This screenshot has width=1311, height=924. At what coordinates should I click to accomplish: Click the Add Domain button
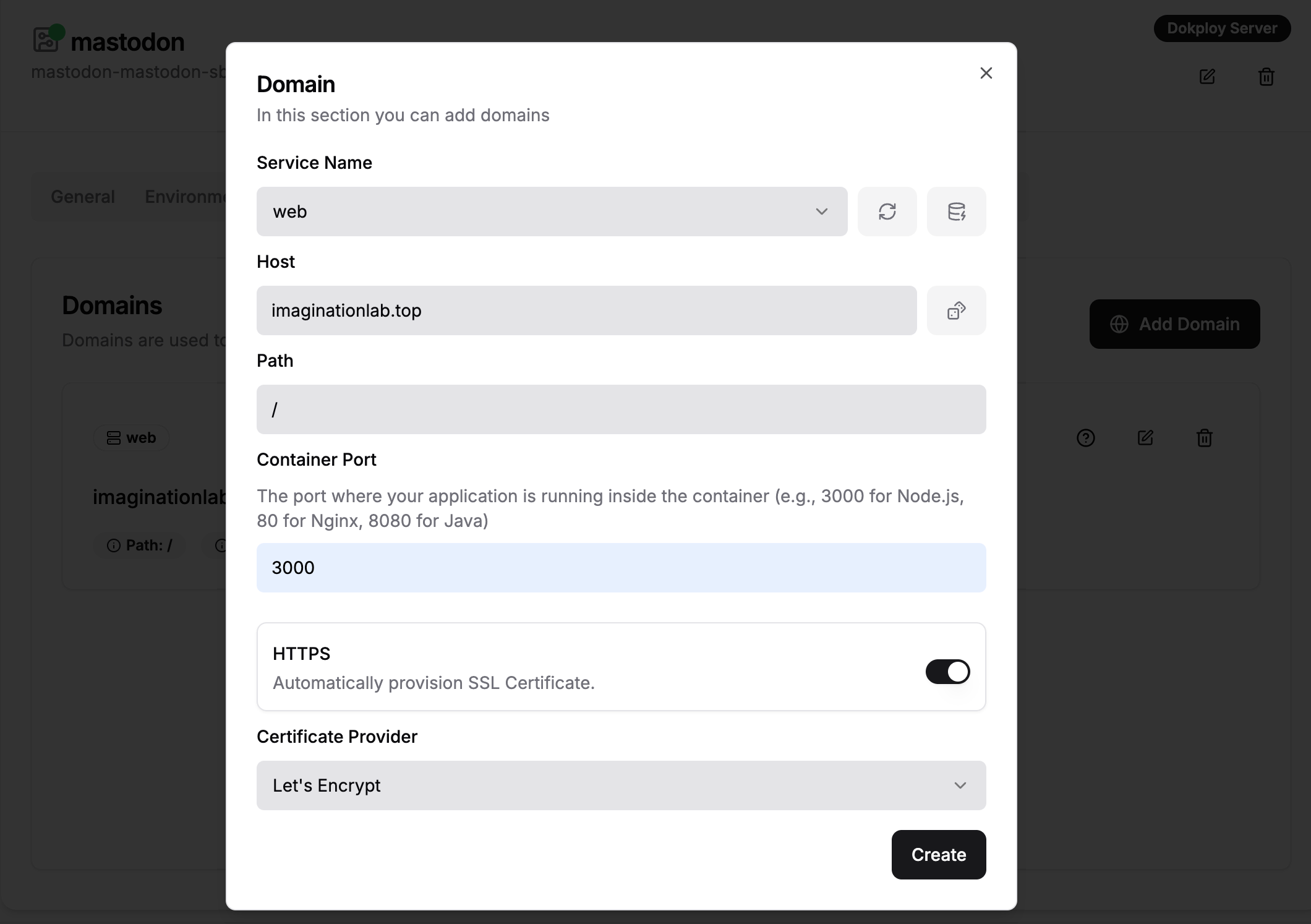coord(1174,324)
